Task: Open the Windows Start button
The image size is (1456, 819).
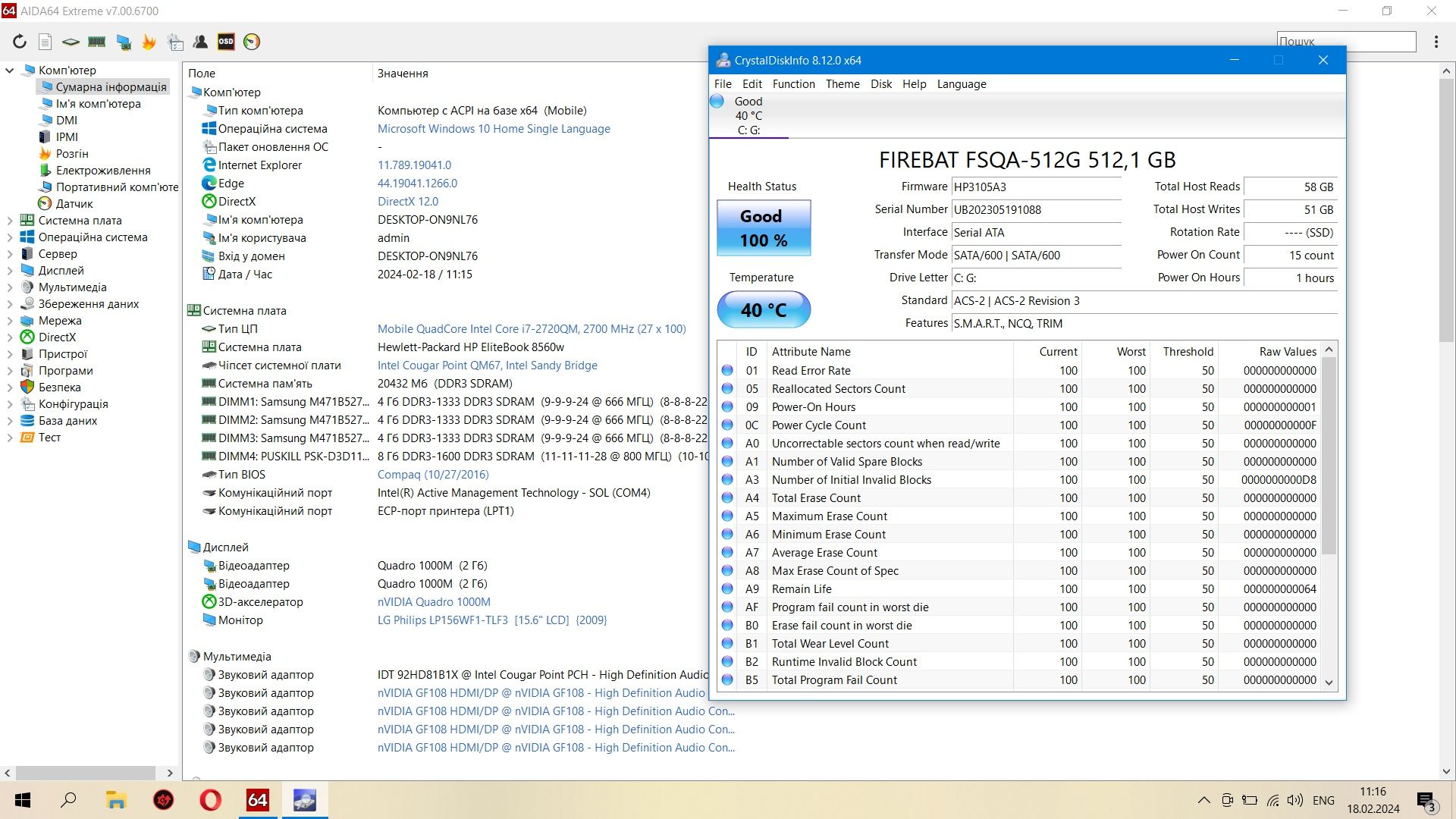Action: pos(23,800)
